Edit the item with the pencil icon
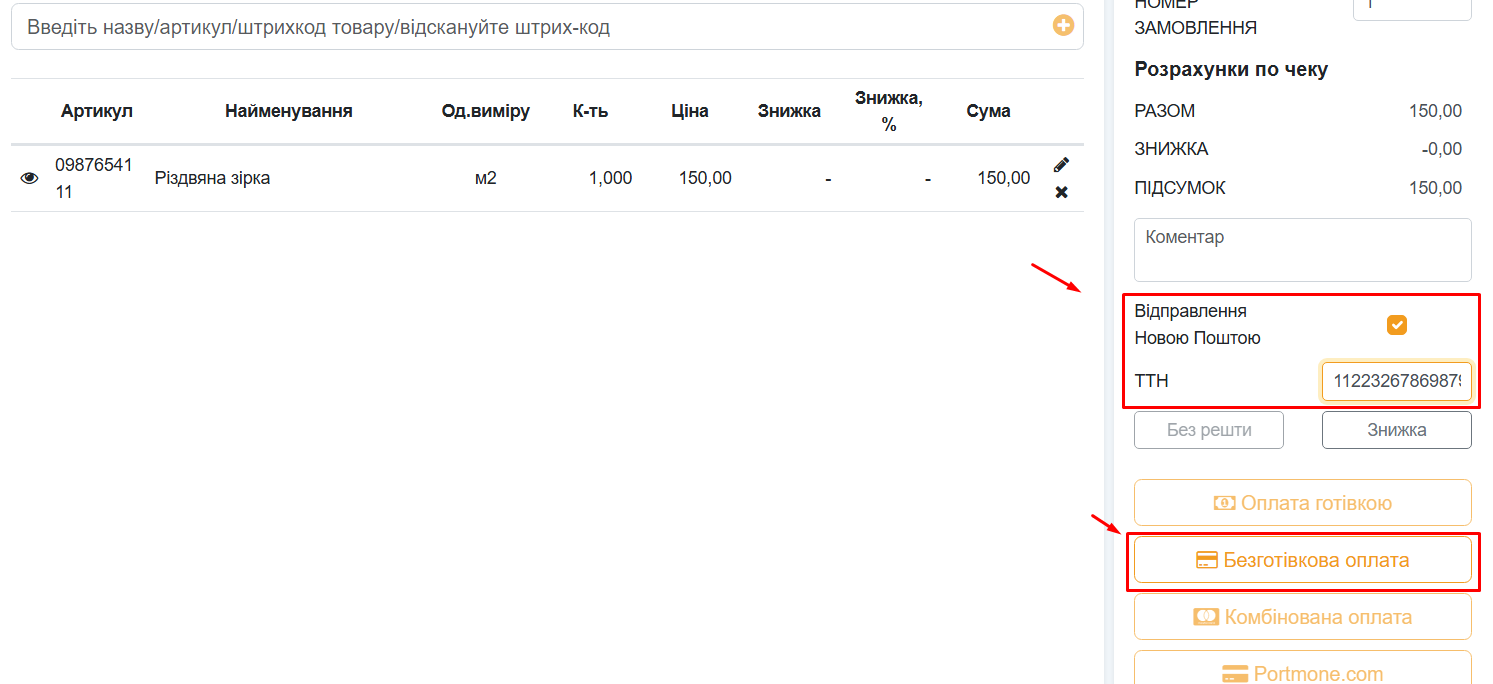The height and width of the screenshot is (684, 1493). tap(1061, 165)
